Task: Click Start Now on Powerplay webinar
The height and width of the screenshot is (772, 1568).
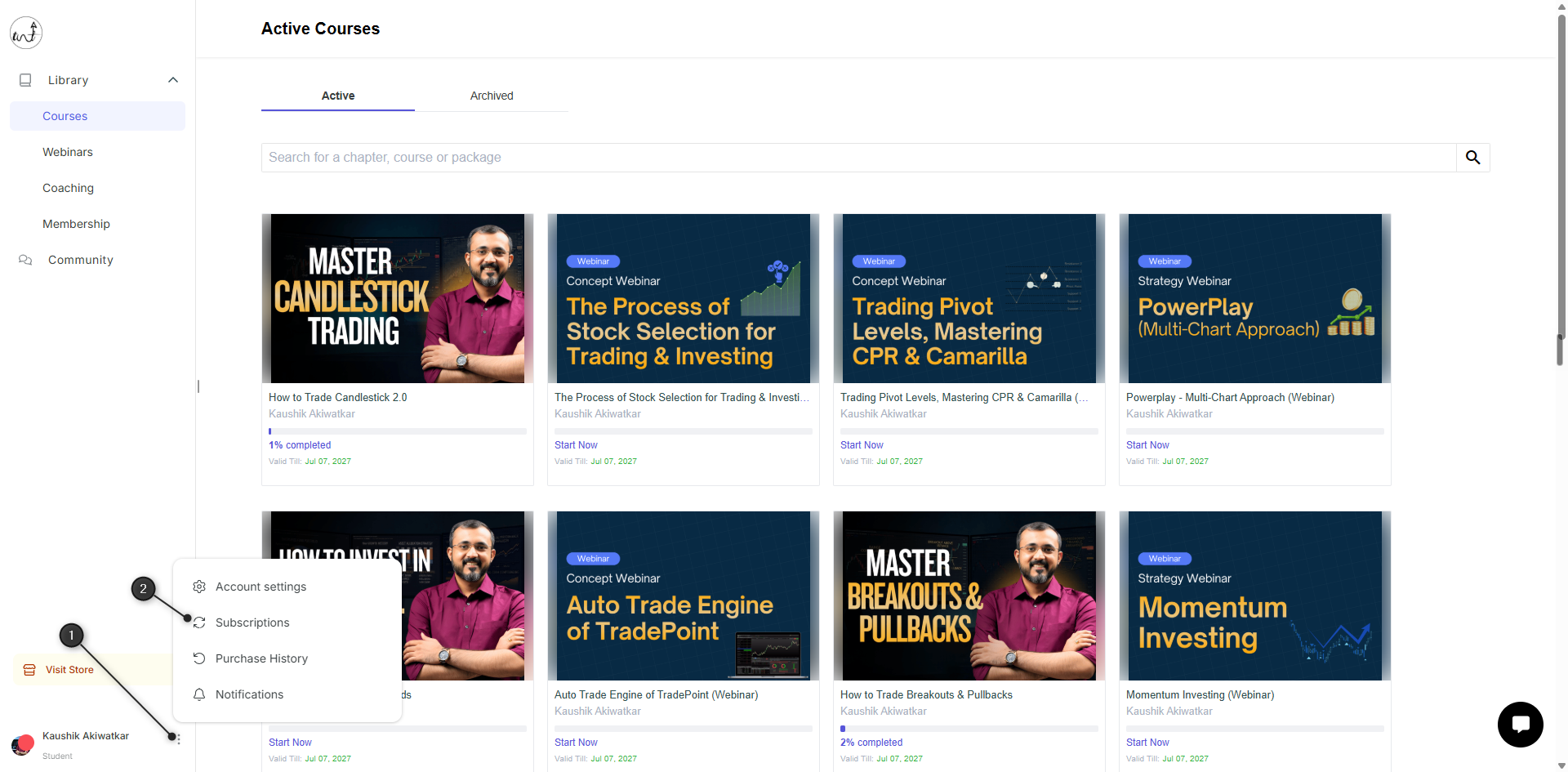Action: pyautogui.click(x=1147, y=445)
